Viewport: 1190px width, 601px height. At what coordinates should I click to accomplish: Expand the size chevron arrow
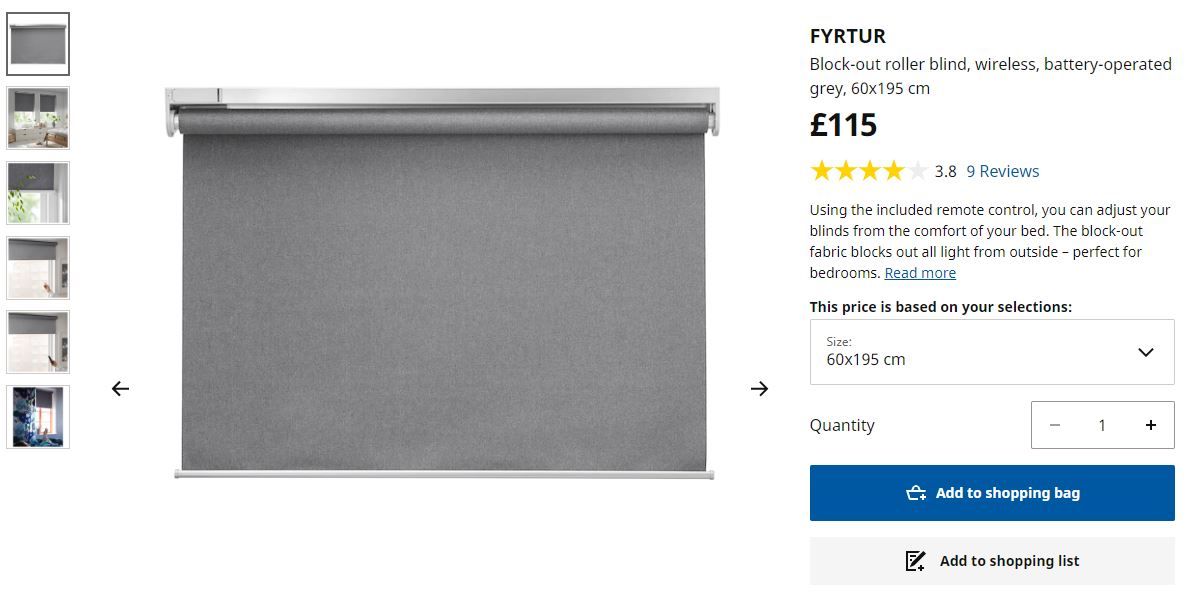tap(1146, 352)
